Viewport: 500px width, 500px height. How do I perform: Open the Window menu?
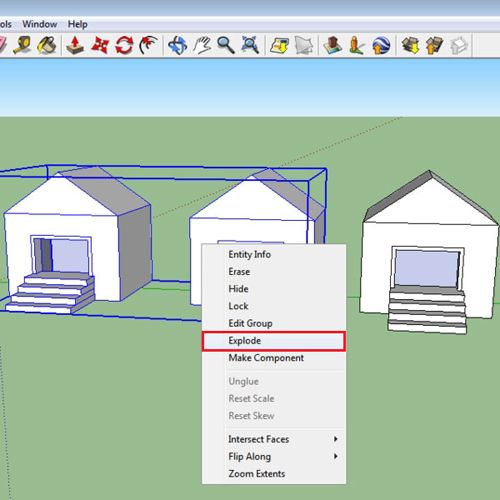40,24
